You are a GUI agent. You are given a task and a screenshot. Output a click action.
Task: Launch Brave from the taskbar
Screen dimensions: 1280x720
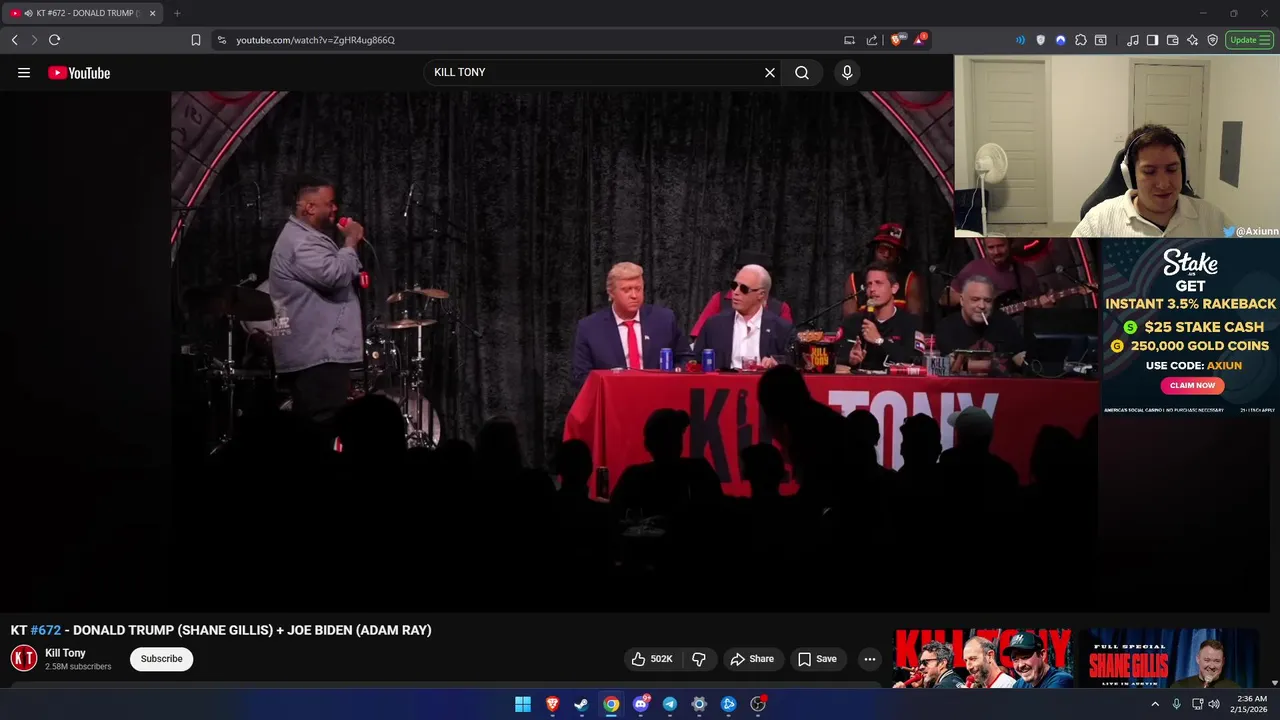tap(552, 704)
